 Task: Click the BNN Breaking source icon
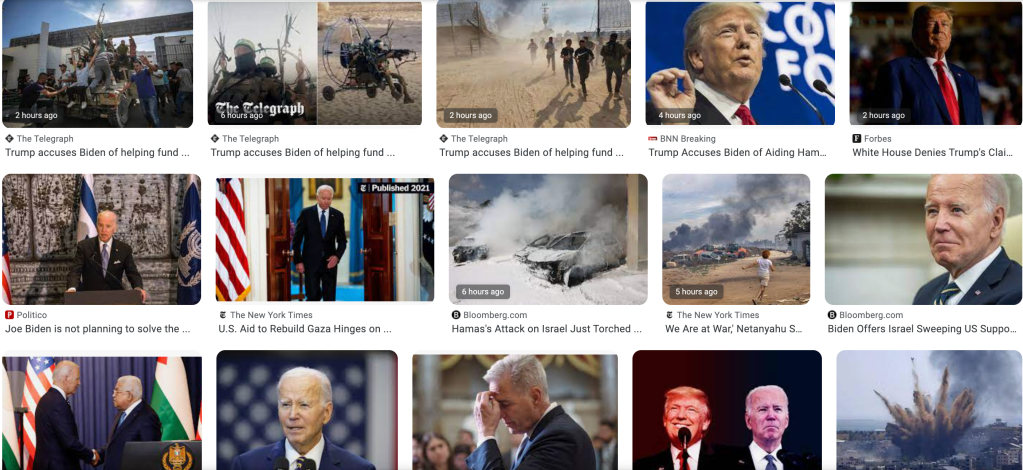pyautogui.click(x=652, y=138)
